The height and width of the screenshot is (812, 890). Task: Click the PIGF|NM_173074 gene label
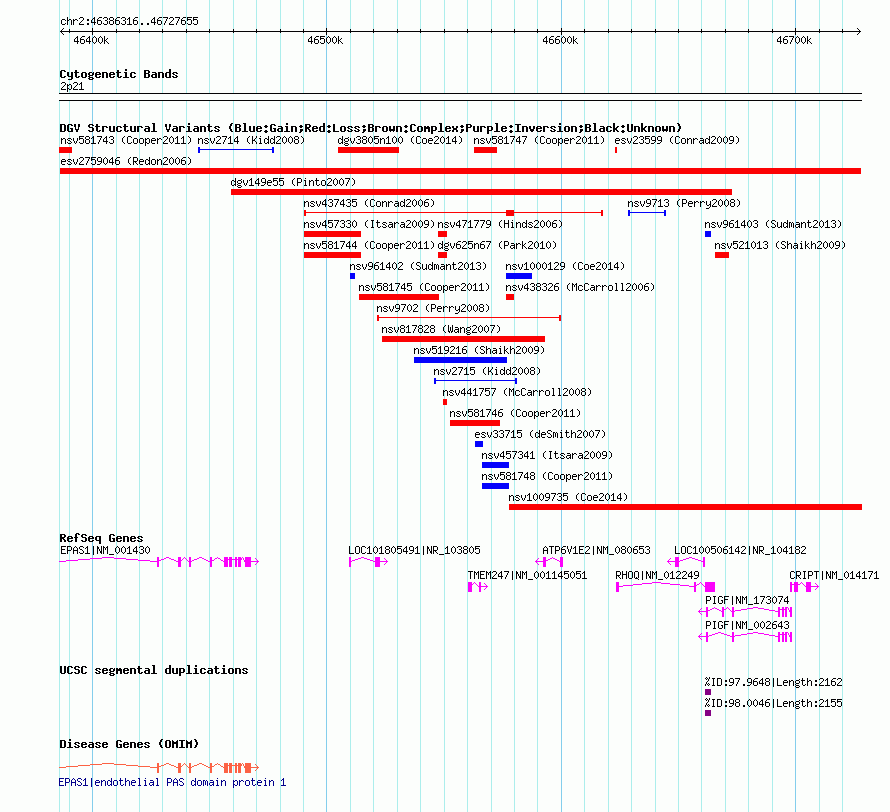[x=747, y=600]
